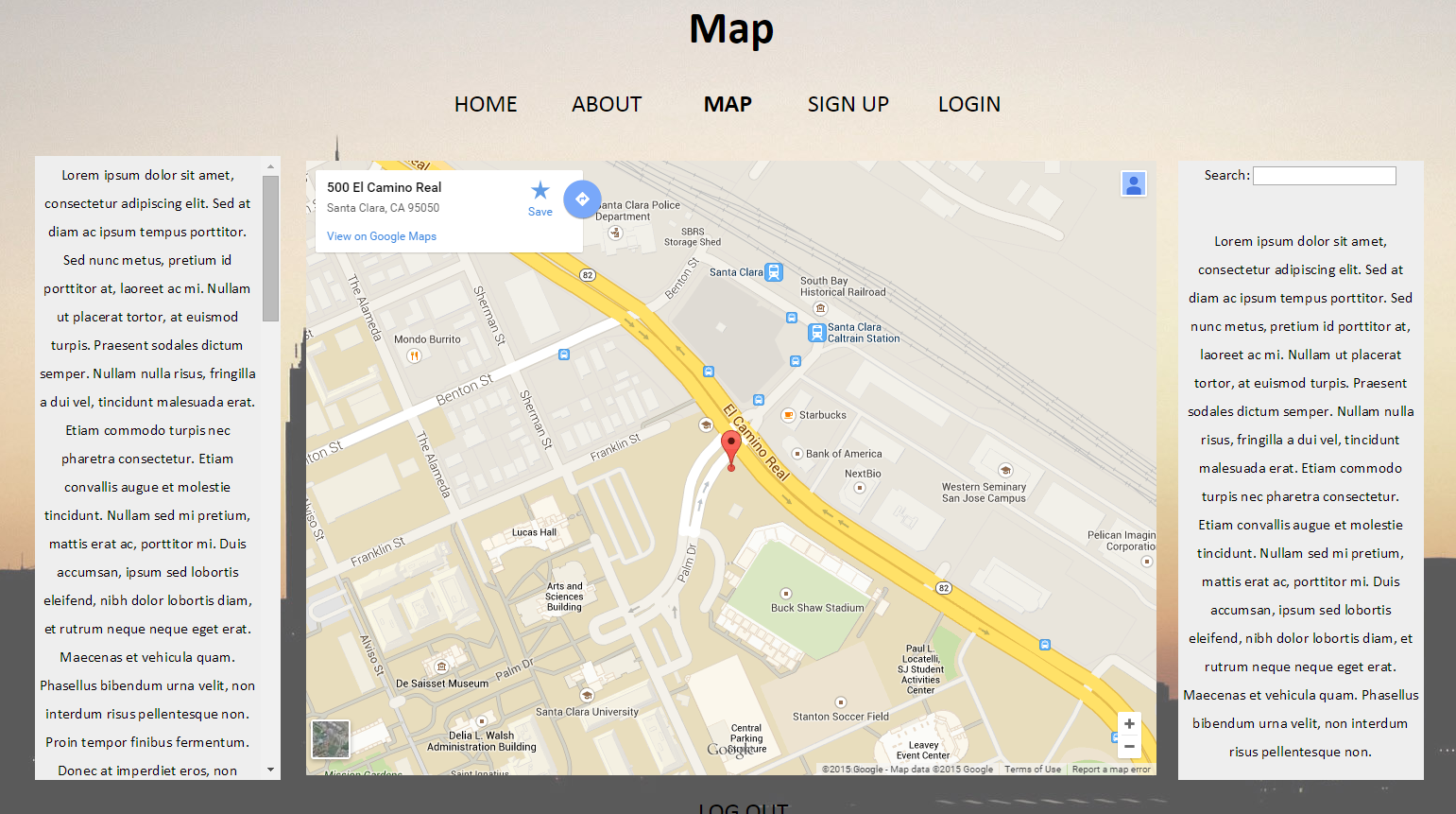1456x814 pixels.
Task: Select Santa Clara Caltrain Station transit icon
Action: point(817,333)
